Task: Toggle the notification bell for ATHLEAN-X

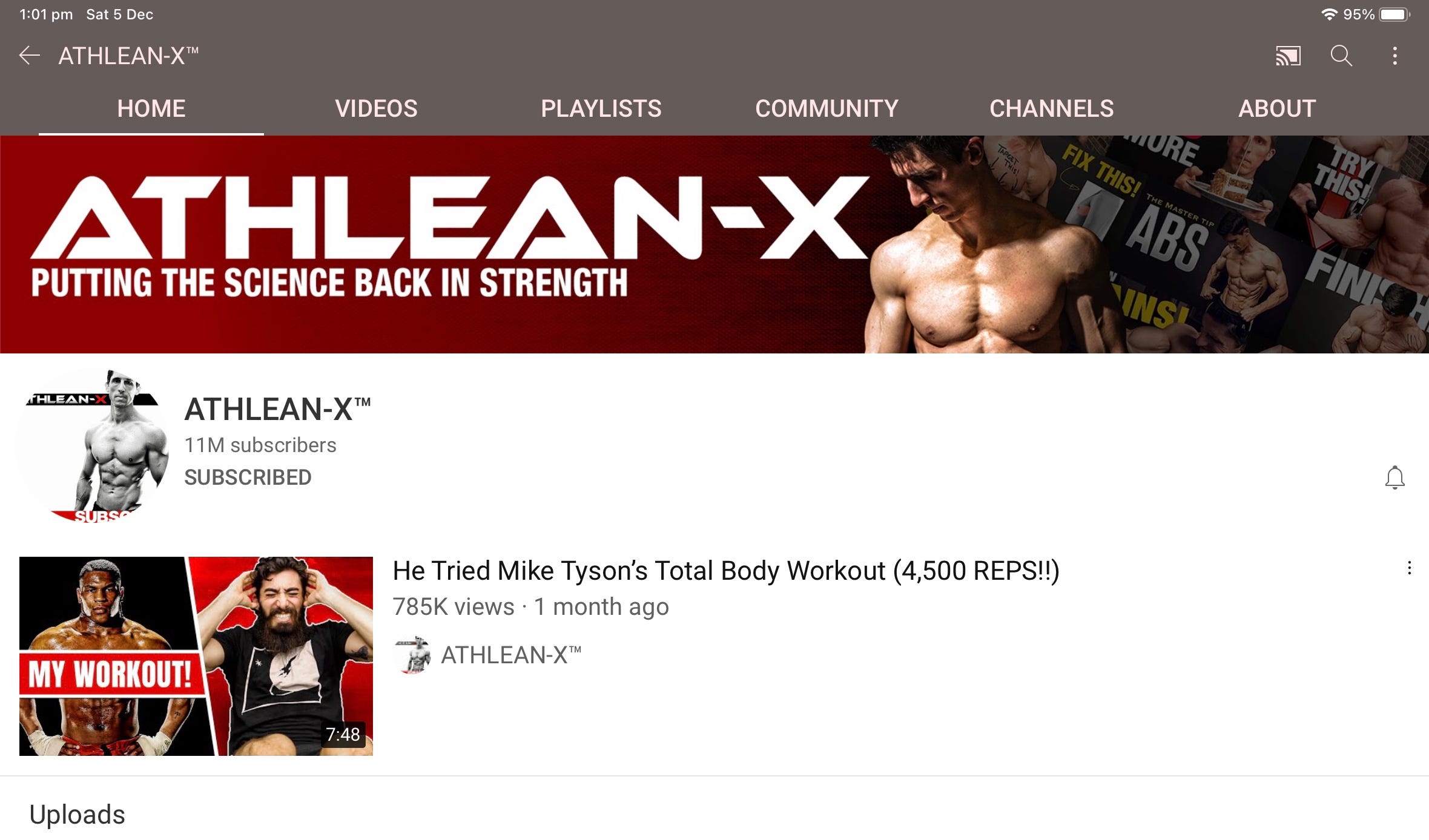Action: point(1394,477)
